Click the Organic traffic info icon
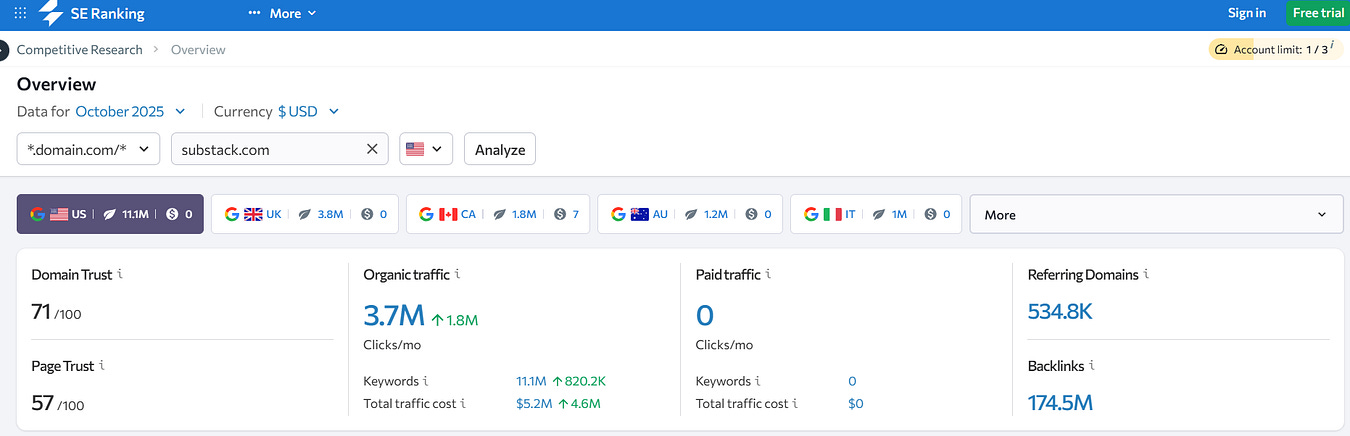Viewport: 1350px width, 436px height. pos(457,273)
